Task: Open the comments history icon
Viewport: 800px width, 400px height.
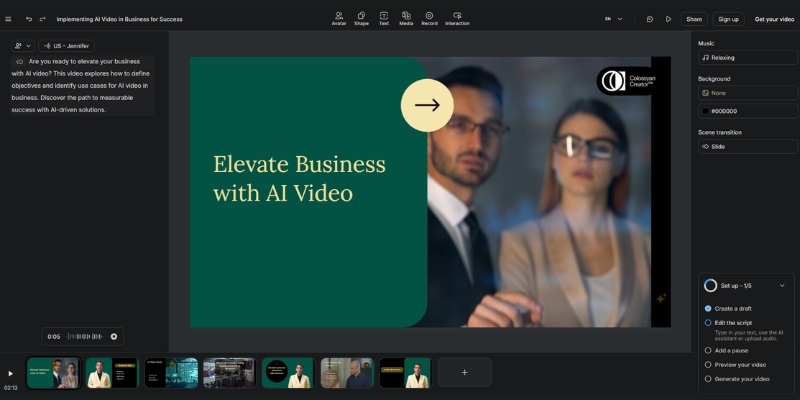Action: coord(649,19)
